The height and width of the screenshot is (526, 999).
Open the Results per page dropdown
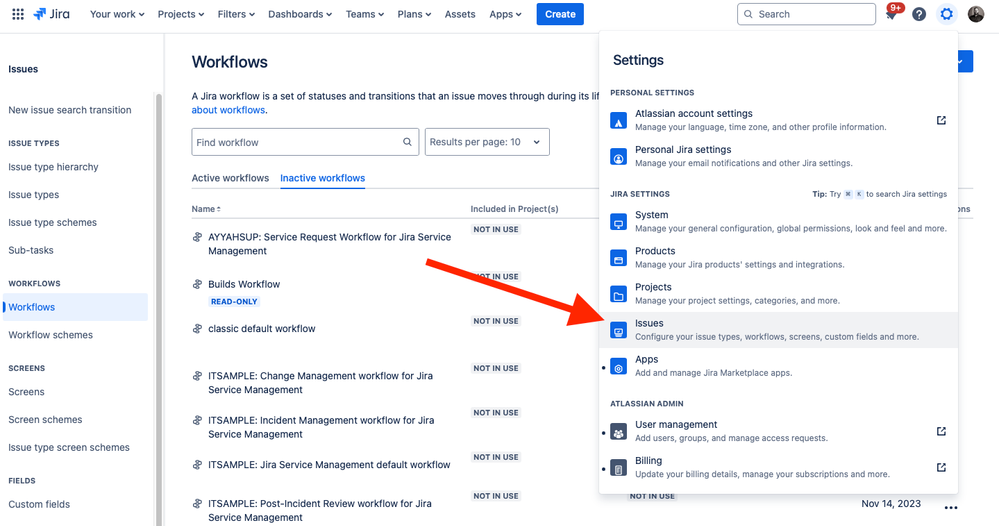coord(487,142)
